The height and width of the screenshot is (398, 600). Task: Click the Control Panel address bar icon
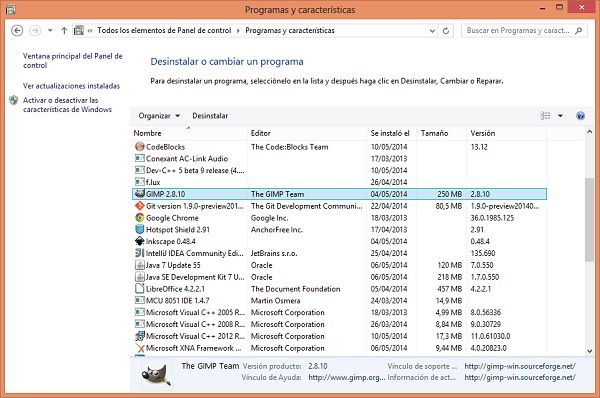click(79, 31)
